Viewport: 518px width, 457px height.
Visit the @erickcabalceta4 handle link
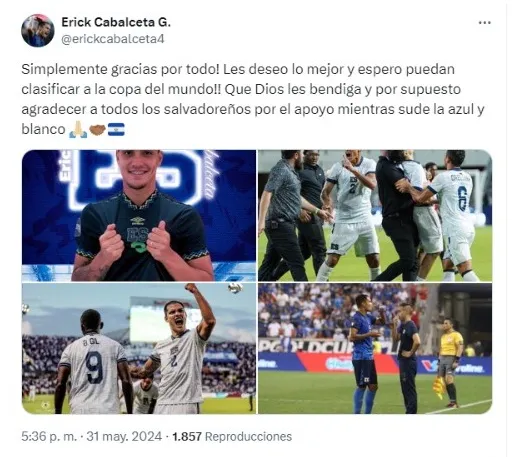[113, 39]
